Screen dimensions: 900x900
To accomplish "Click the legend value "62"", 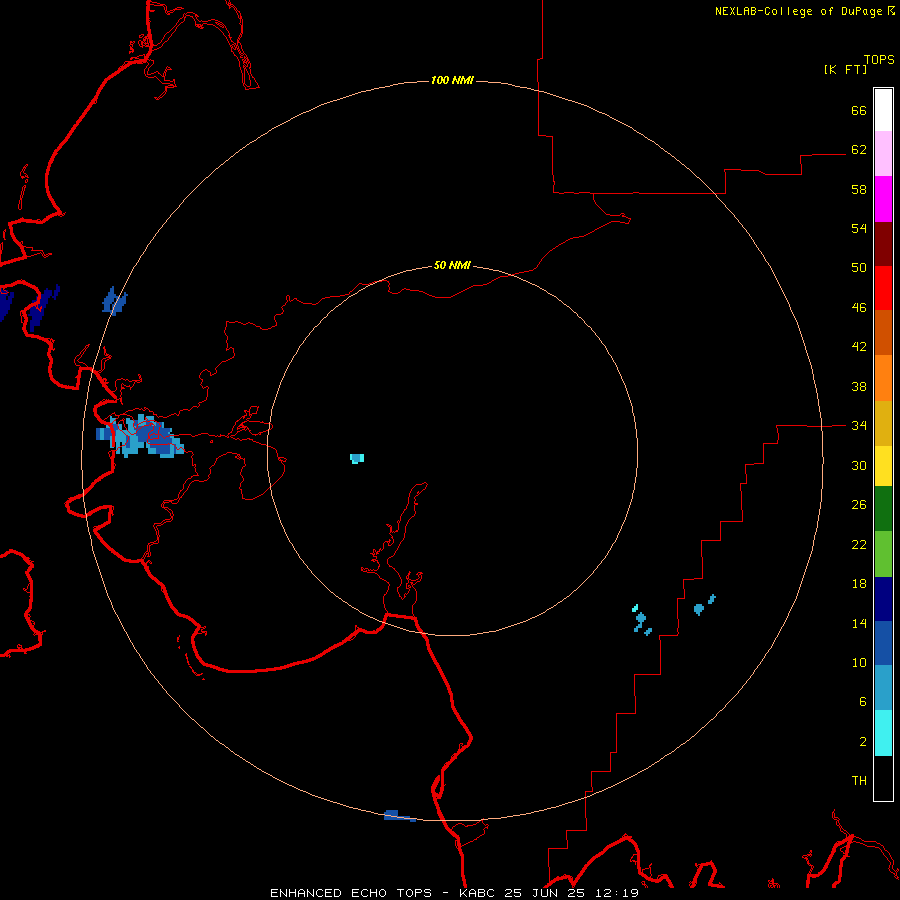I will point(859,150).
